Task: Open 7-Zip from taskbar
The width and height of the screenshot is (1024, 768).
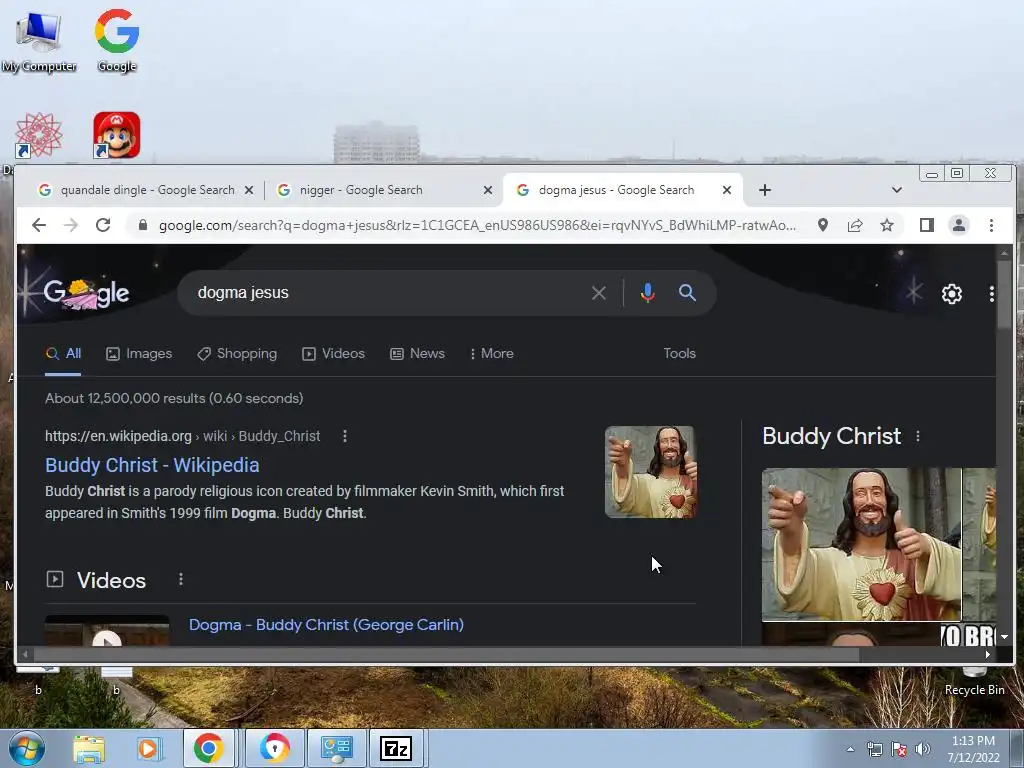Action: click(396, 748)
